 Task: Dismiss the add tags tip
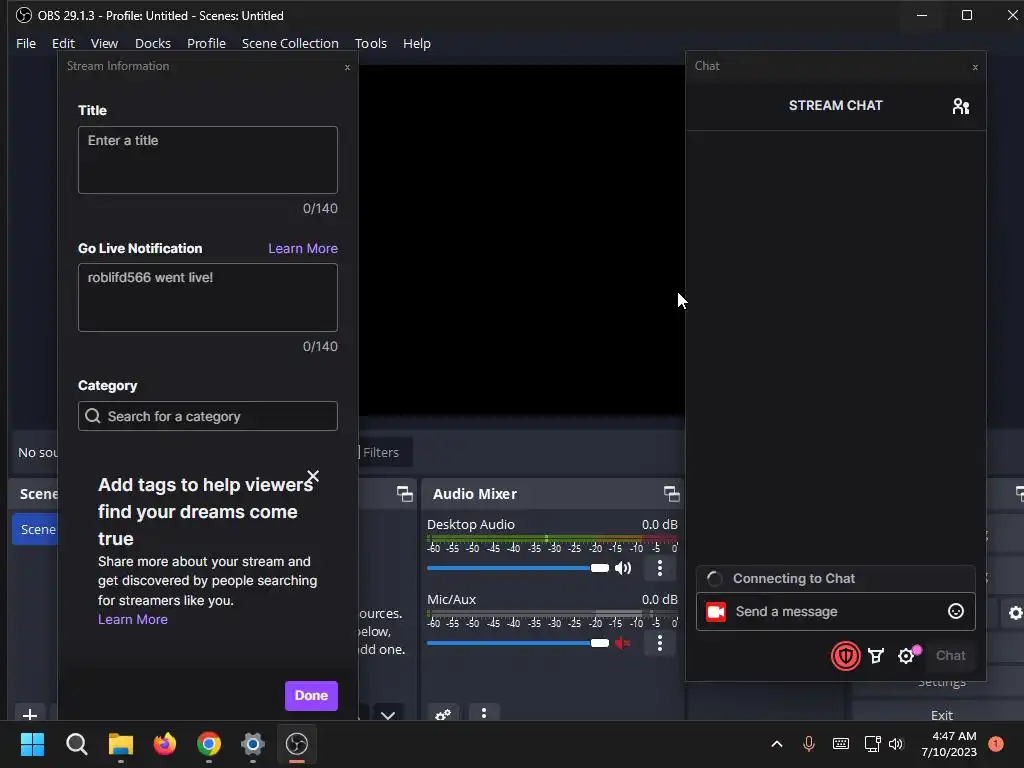pos(313,476)
